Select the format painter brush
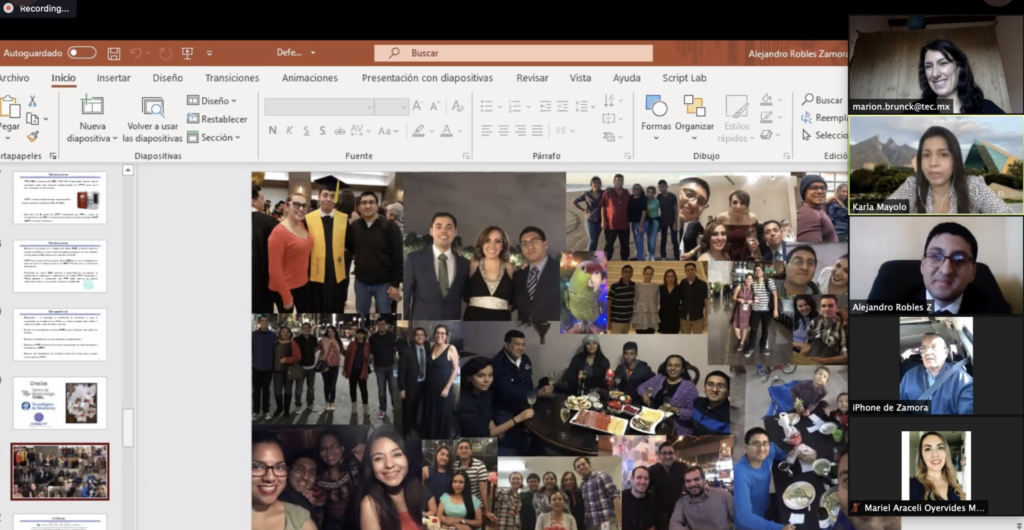 33,136
